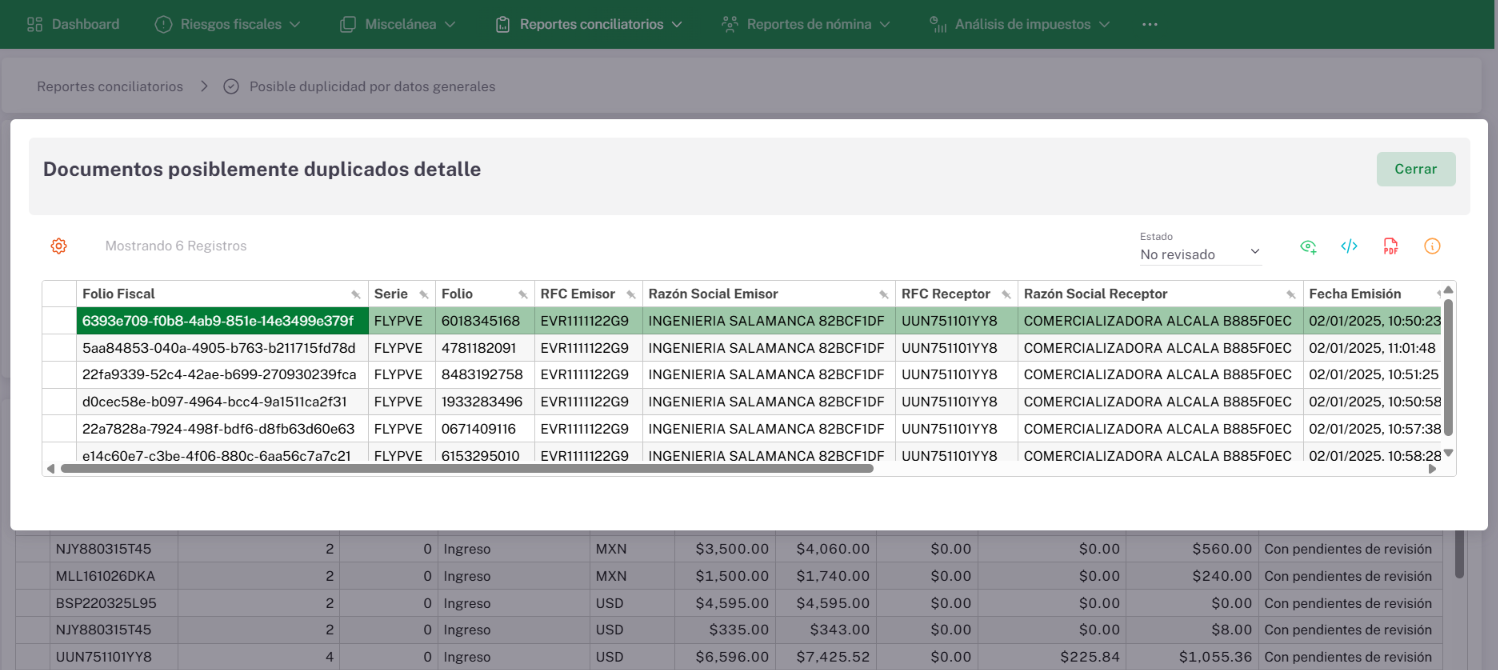The image size is (1498, 670).
Task: Open the Reportes de nómina menu
Action: click(808, 24)
